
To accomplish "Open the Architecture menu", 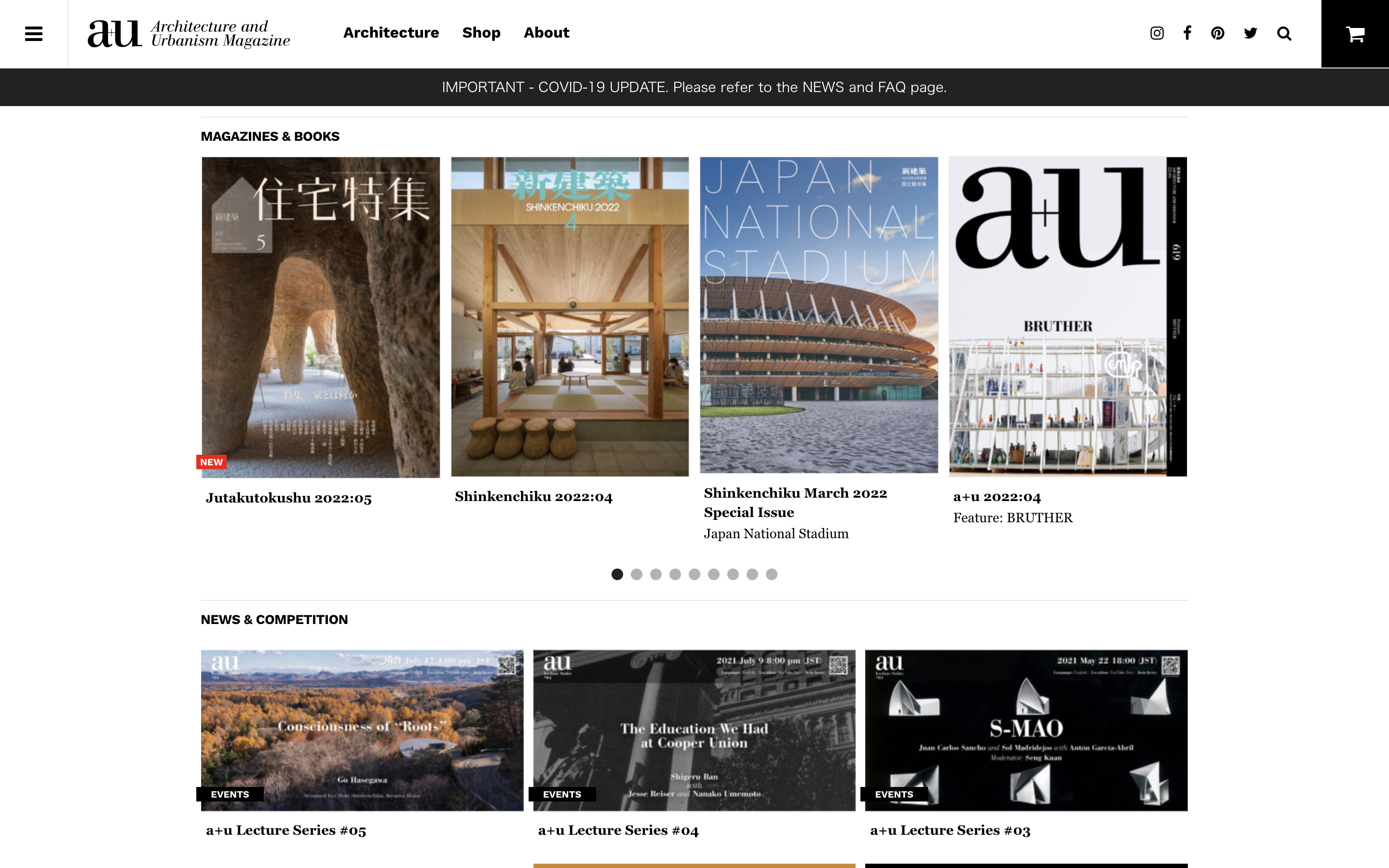I will tap(391, 33).
